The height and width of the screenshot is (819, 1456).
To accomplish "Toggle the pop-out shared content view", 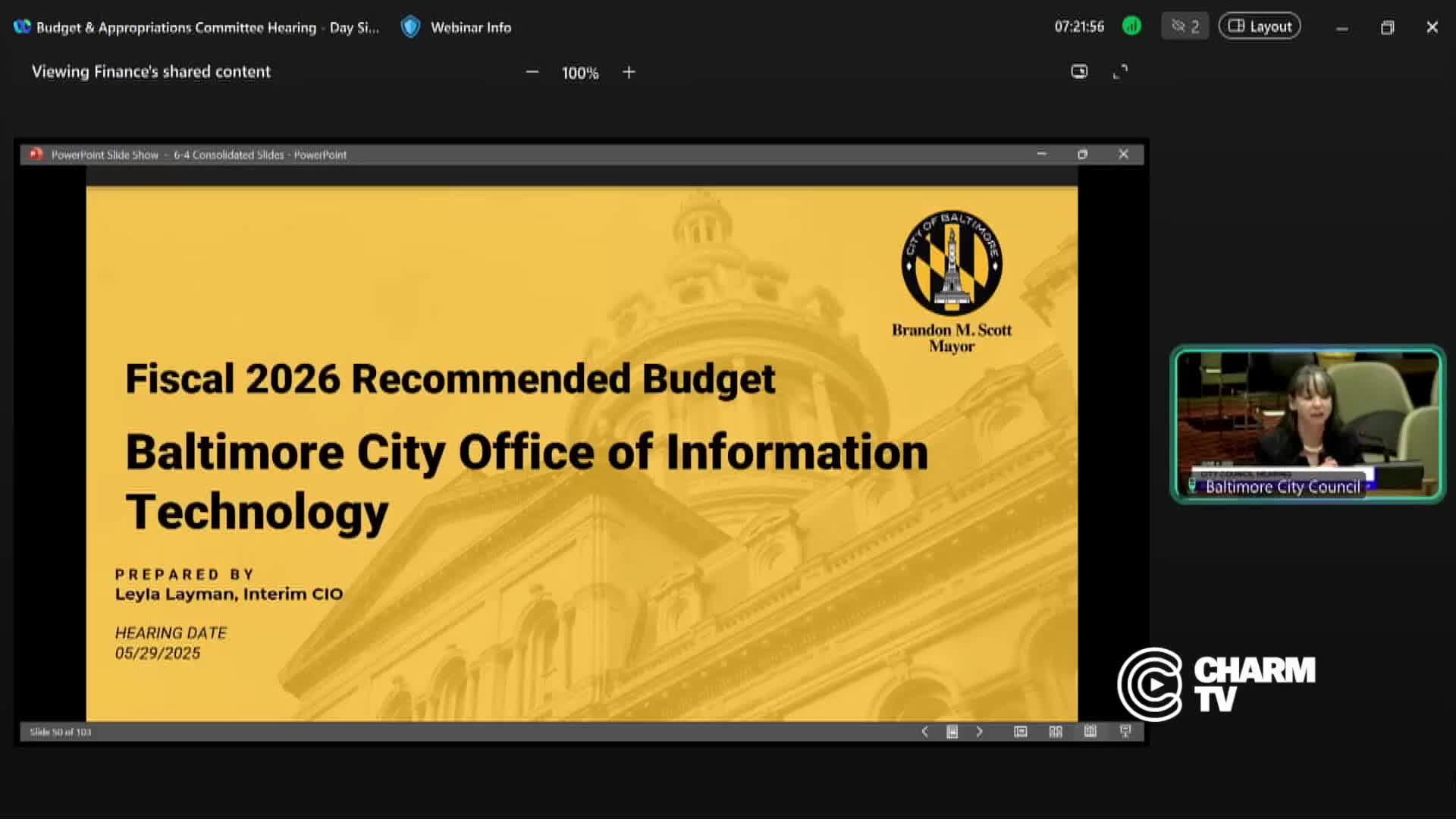I will tap(1079, 72).
